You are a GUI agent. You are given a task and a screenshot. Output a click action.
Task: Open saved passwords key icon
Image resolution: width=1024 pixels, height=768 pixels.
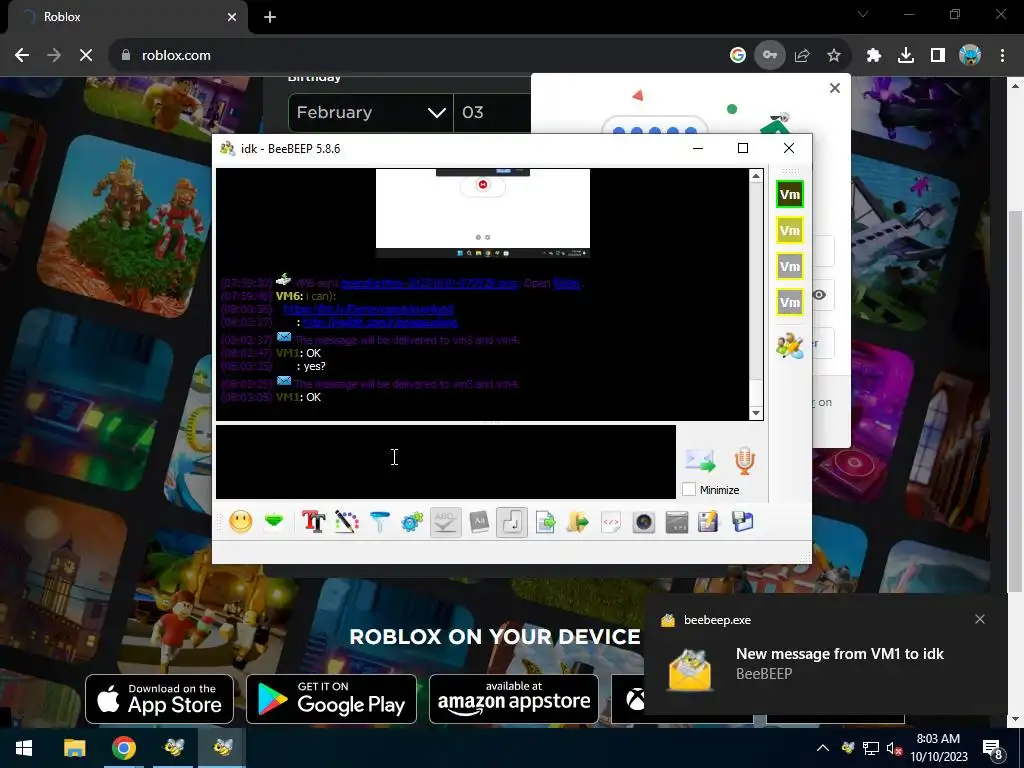[x=770, y=56]
